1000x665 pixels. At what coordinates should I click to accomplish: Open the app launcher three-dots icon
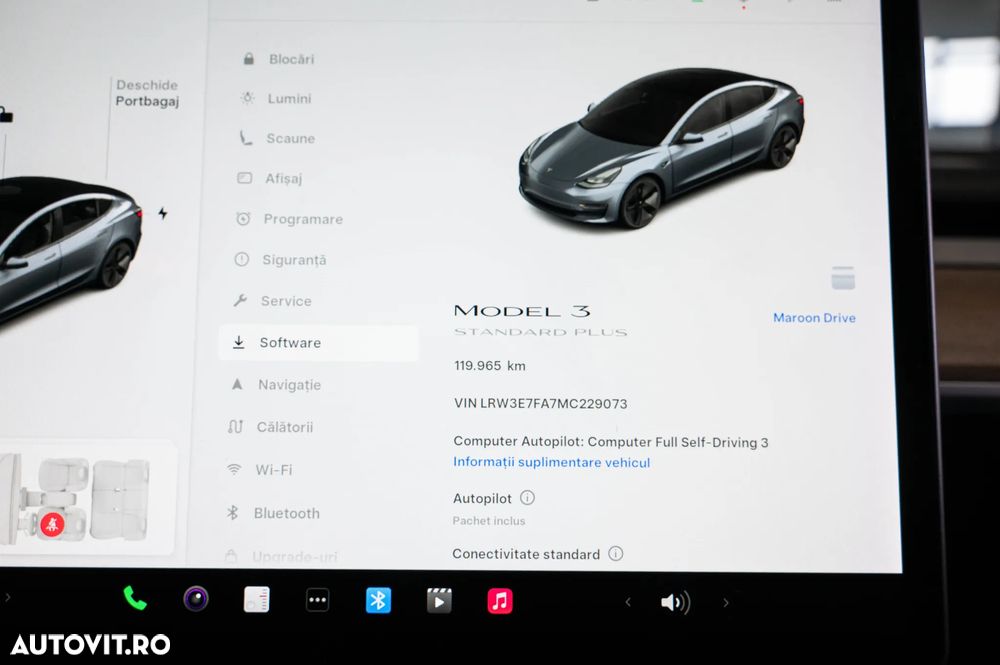point(317,600)
